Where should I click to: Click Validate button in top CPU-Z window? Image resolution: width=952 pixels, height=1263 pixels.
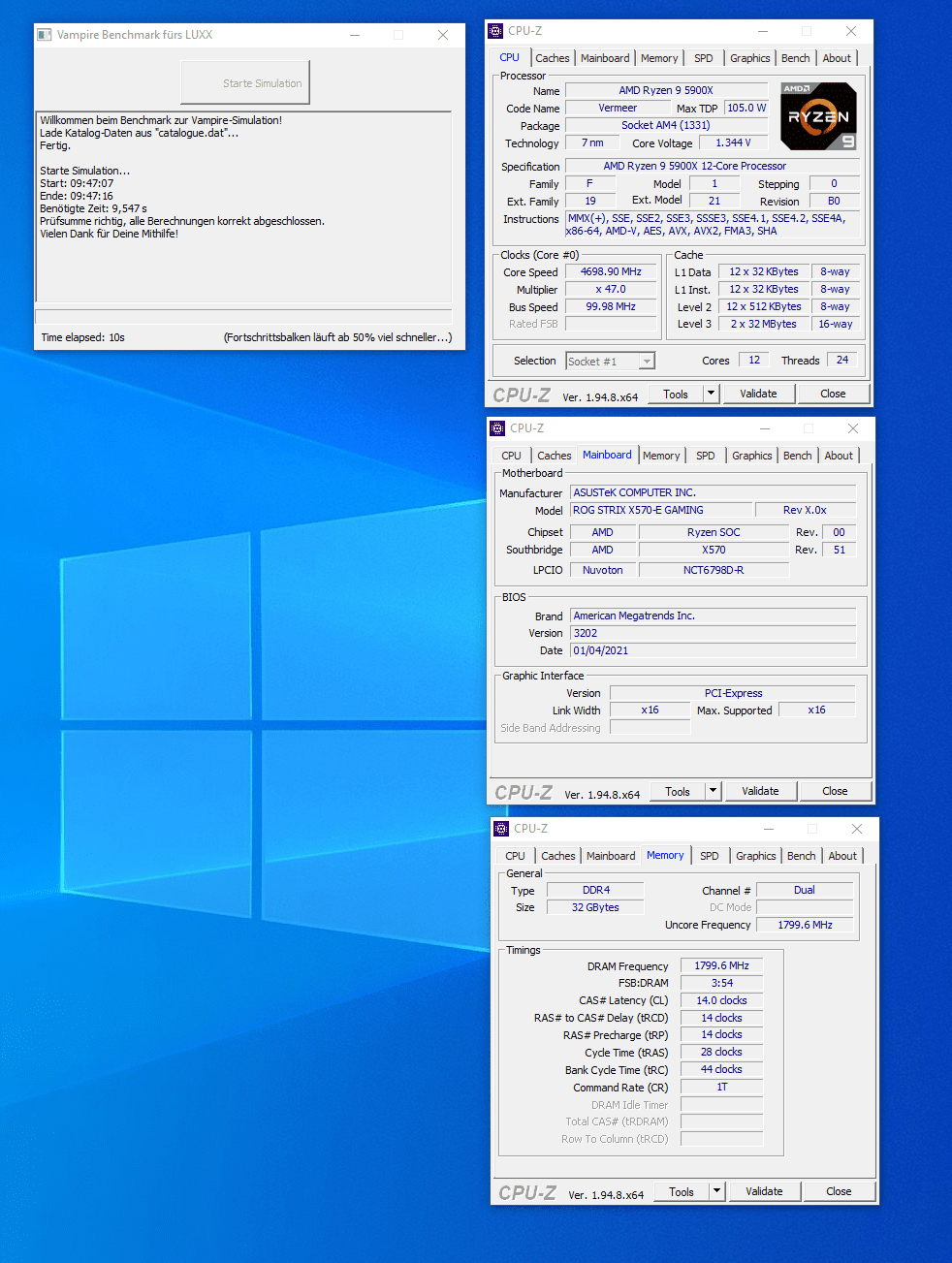point(758,394)
